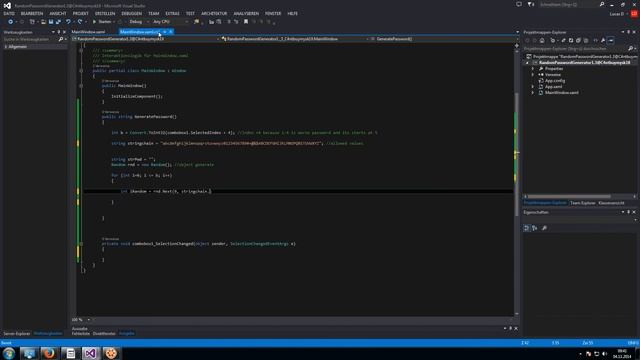Viewport: 640px width, 360px height.
Task: Switch to the Direktfenster tab
Action: point(104,333)
